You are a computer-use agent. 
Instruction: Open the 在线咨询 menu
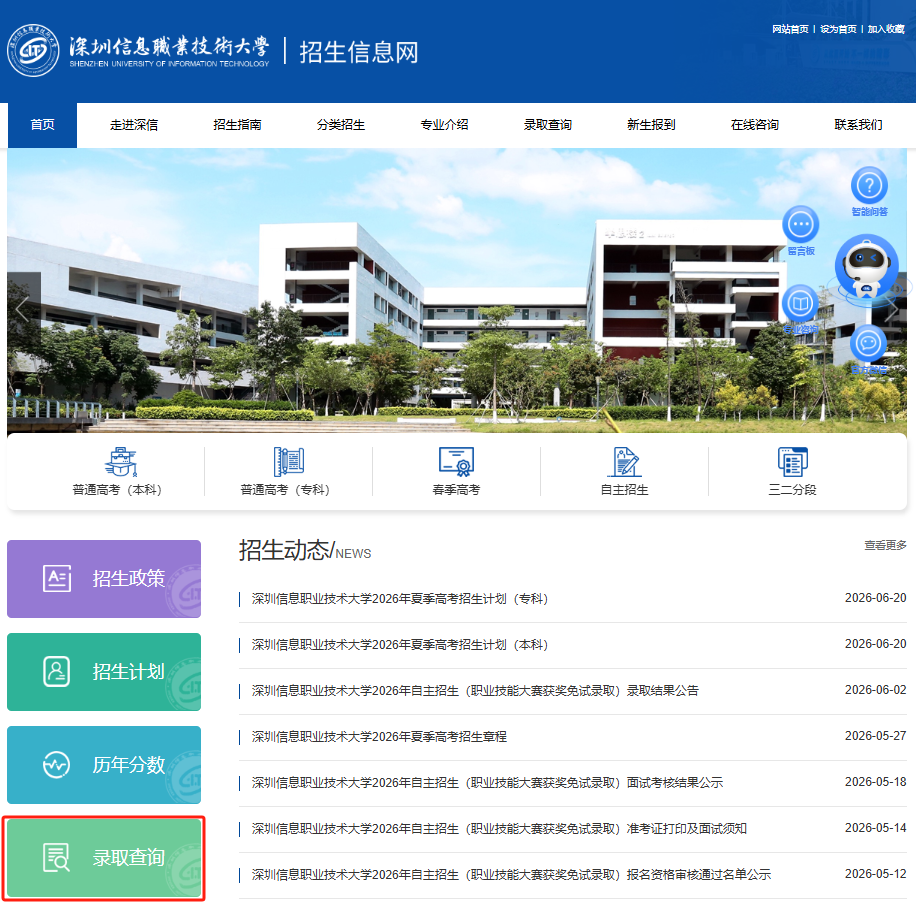point(754,125)
